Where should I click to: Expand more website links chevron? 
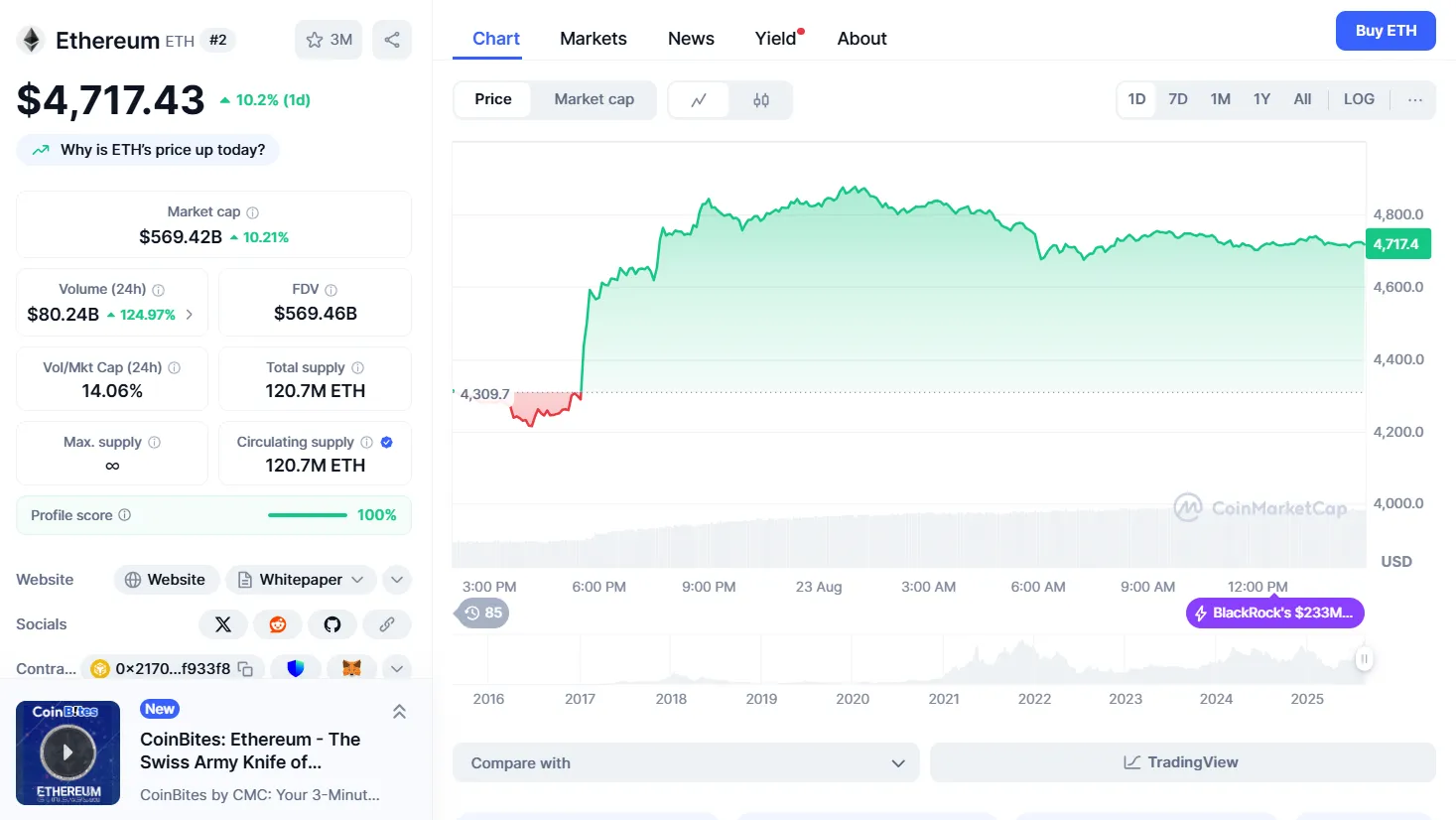pyautogui.click(x=397, y=580)
